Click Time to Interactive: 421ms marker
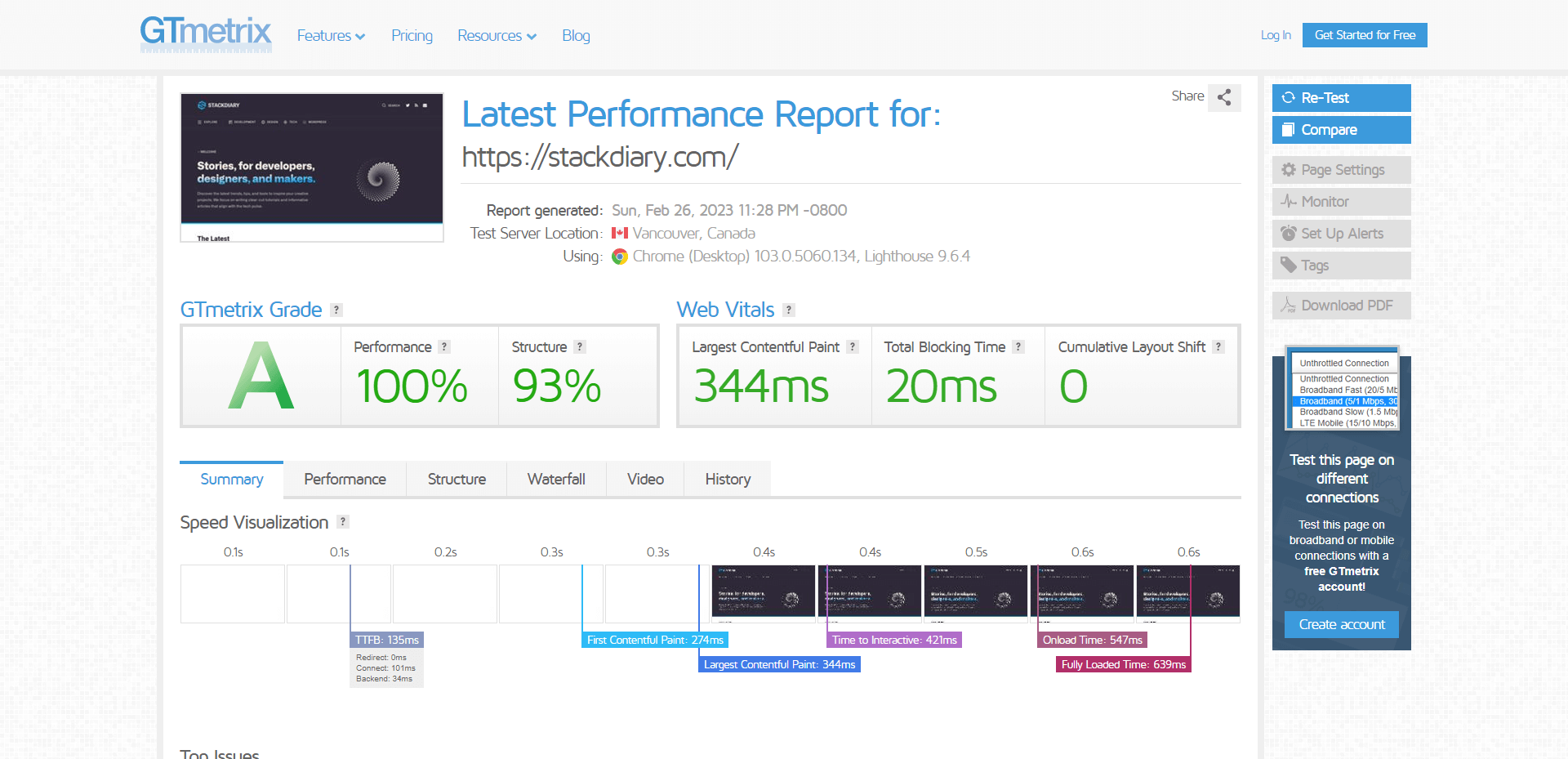The width and height of the screenshot is (1568, 759). [x=894, y=640]
